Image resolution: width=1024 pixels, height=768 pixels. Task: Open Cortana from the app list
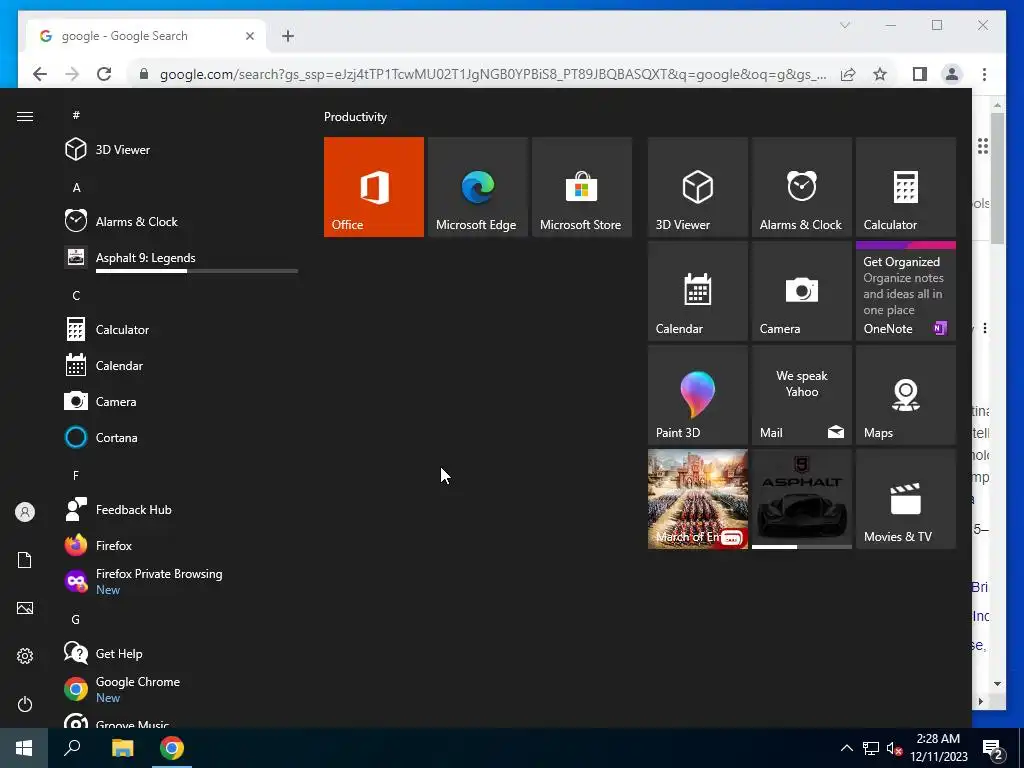coord(181,438)
